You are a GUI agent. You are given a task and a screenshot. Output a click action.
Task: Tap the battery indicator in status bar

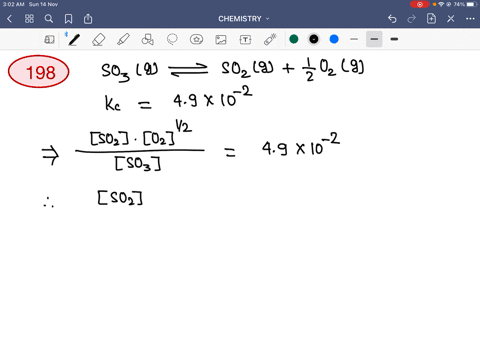(x=472, y=4)
